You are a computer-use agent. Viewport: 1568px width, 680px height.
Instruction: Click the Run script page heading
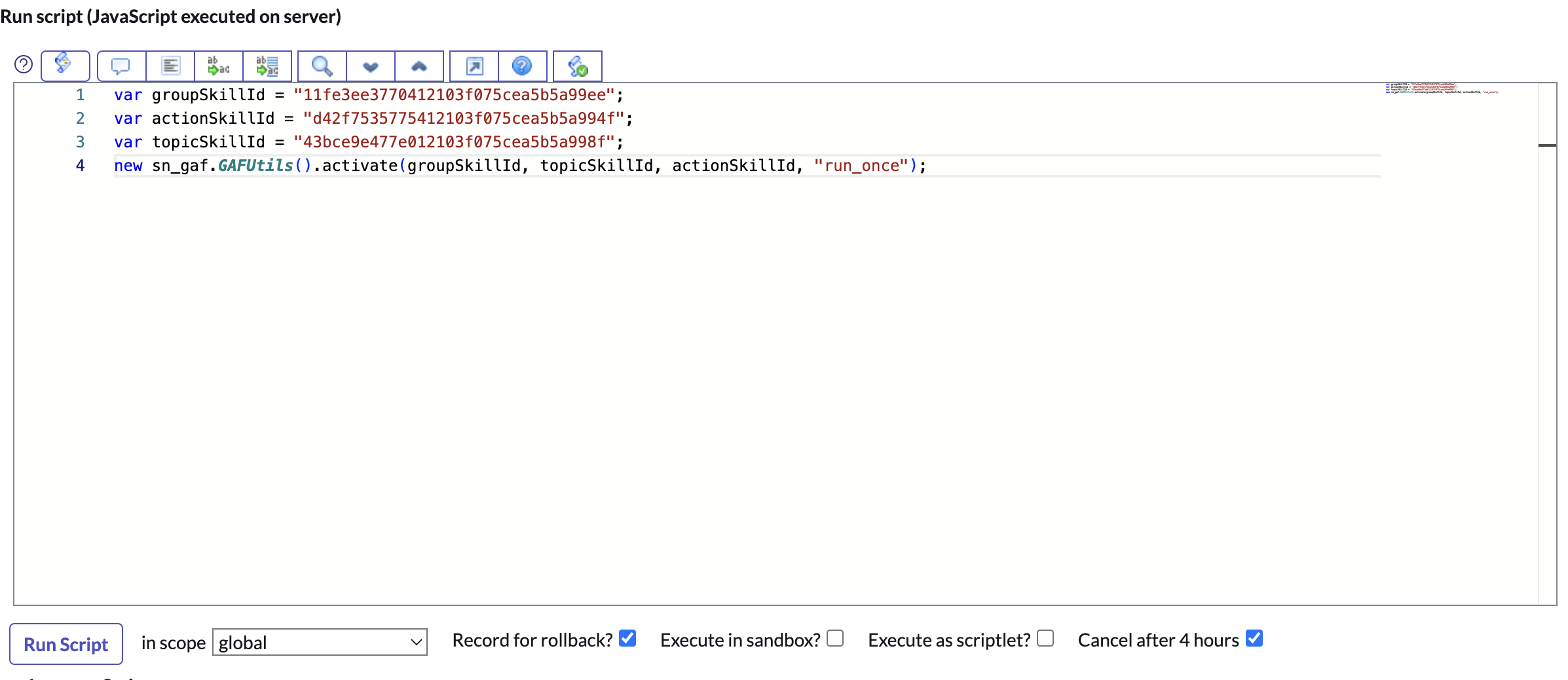[171, 16]
